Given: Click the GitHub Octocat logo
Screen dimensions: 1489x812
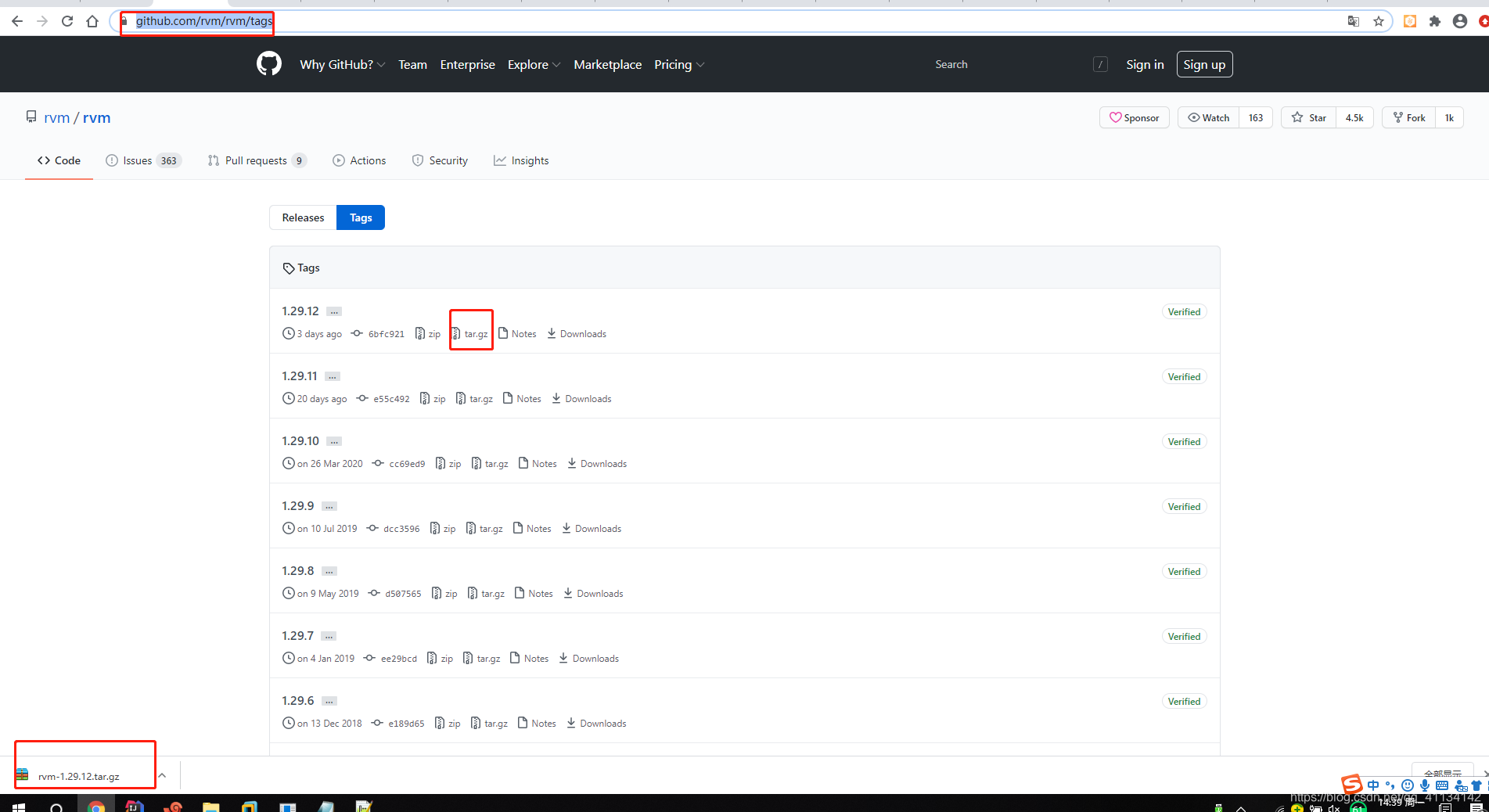Looking at the screenshot, I should click(x=269, y=64).
